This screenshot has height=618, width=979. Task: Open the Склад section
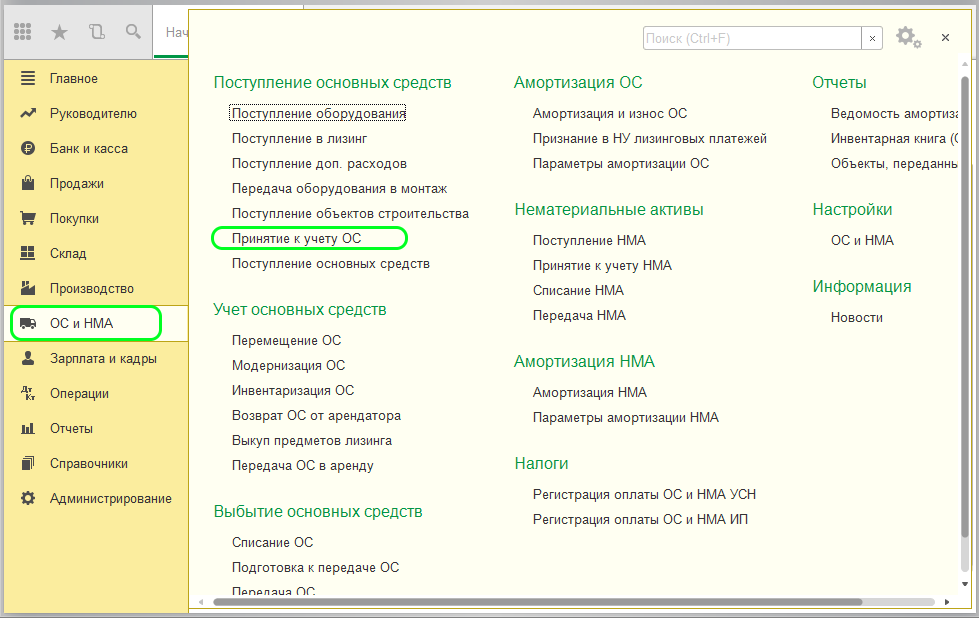tap(68, 254)
